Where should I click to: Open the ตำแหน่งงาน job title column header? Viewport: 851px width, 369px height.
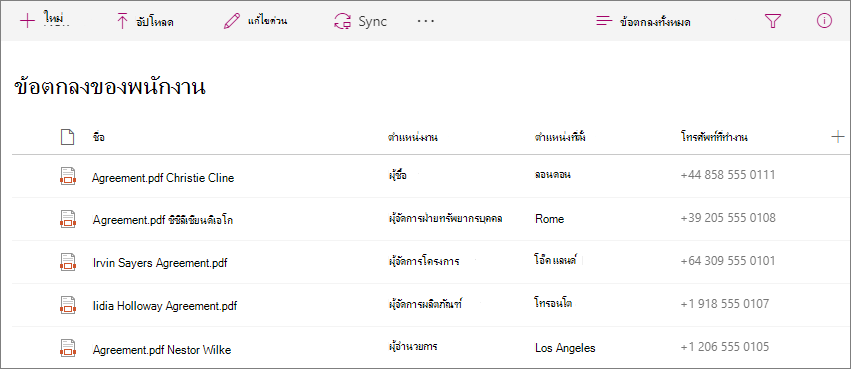tap(412, 137)
